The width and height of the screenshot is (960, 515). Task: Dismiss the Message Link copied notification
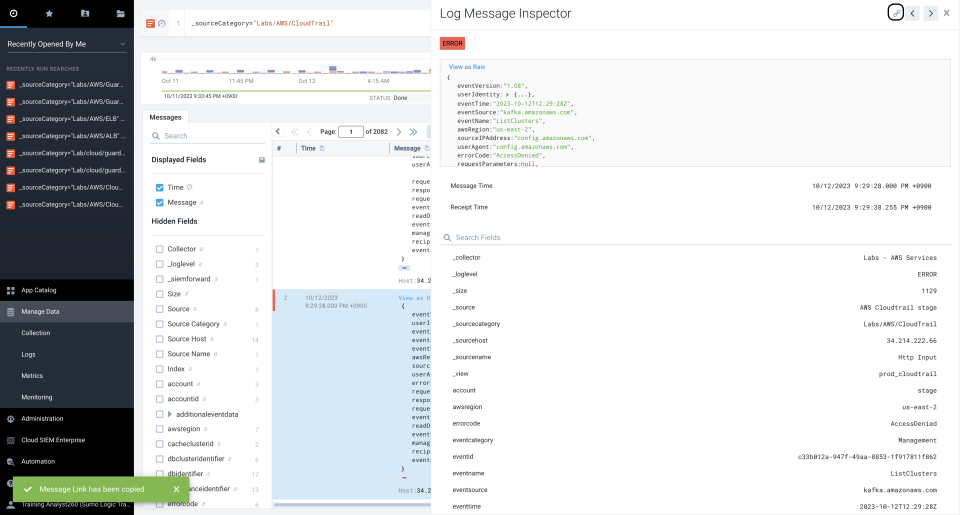pyautogui.click(x=176, y=489)
